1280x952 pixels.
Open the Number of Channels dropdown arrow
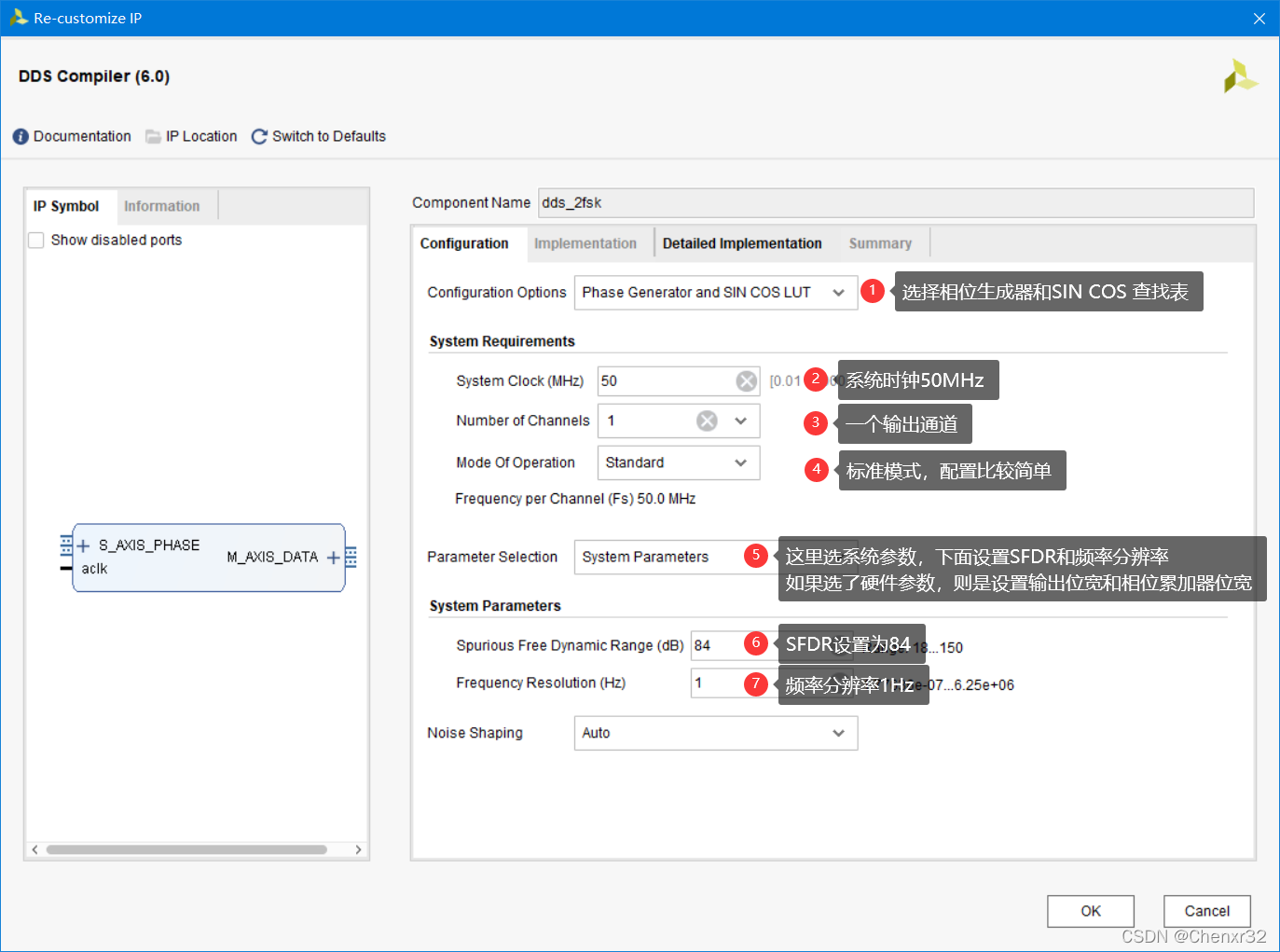point(741,421)
